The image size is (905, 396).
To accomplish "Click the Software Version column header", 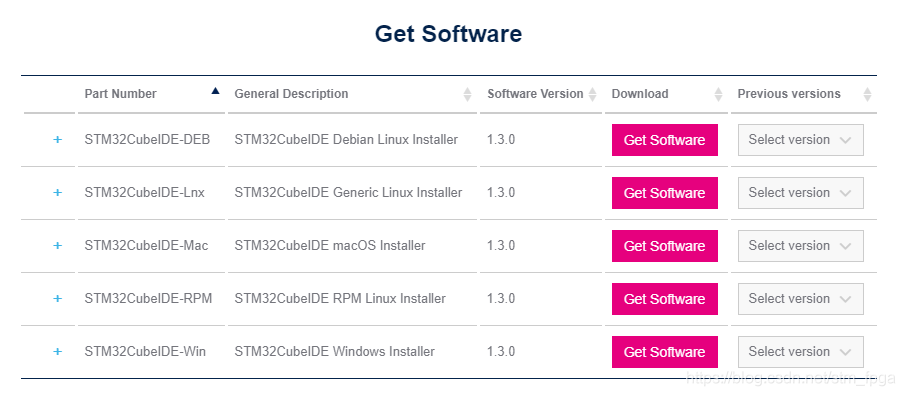I will coord(535,94).
